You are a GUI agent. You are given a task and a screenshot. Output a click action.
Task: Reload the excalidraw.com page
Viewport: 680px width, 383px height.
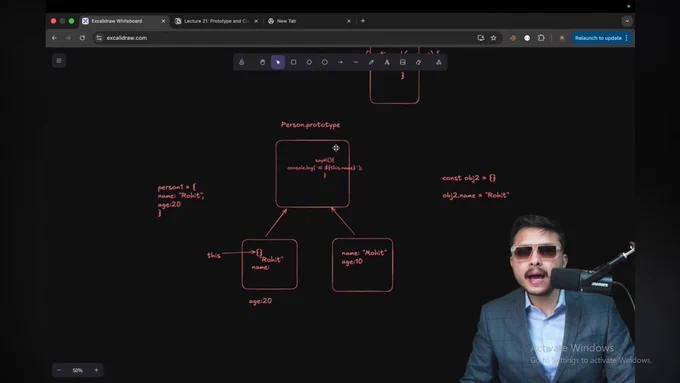point(82,38)
